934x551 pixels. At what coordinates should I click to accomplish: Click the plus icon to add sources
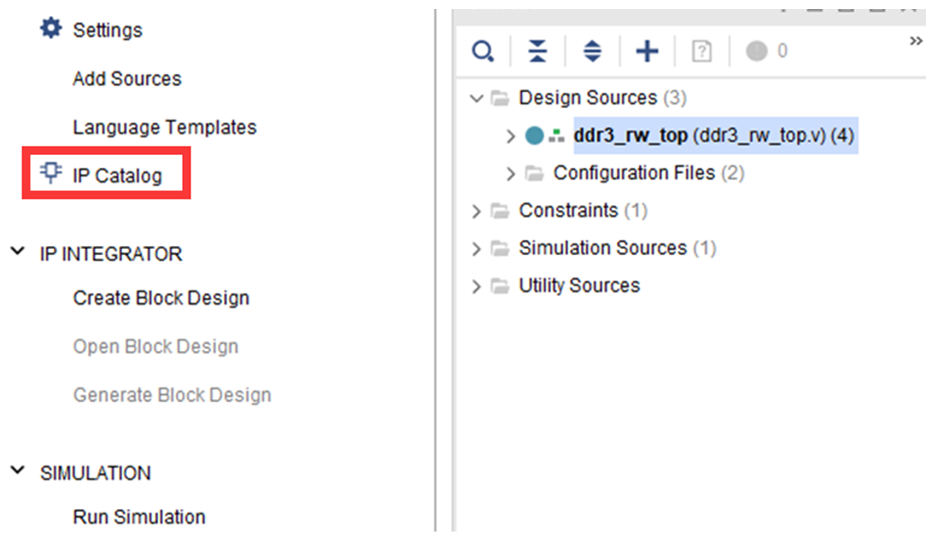click(647, 51)
